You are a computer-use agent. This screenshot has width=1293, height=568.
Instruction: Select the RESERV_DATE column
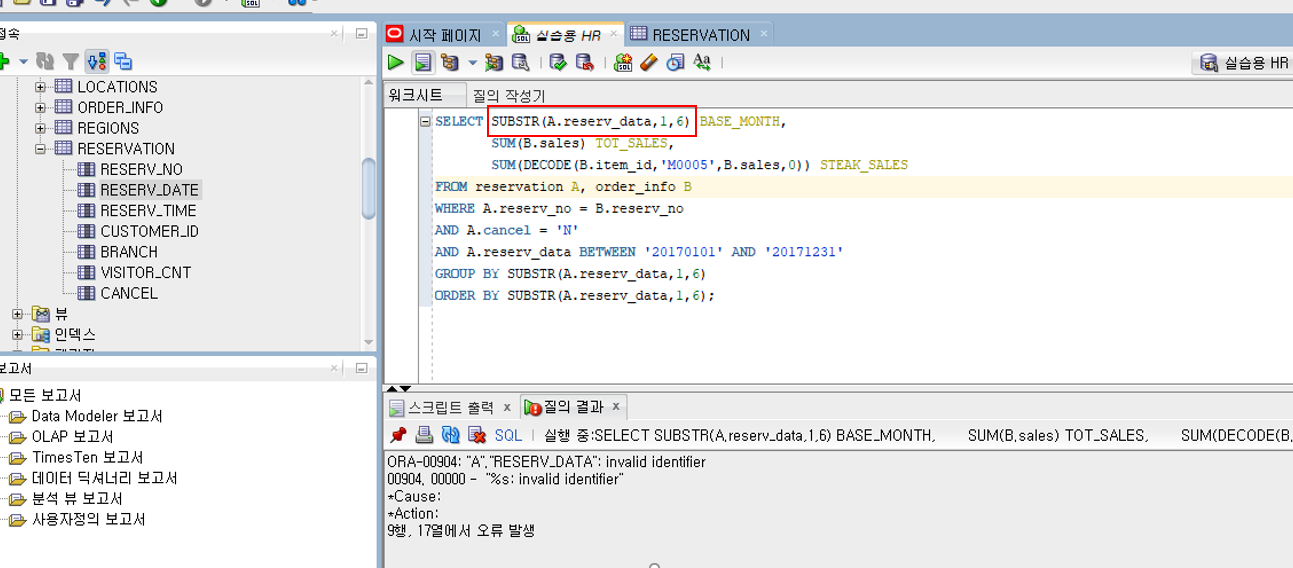click(149, 190)
